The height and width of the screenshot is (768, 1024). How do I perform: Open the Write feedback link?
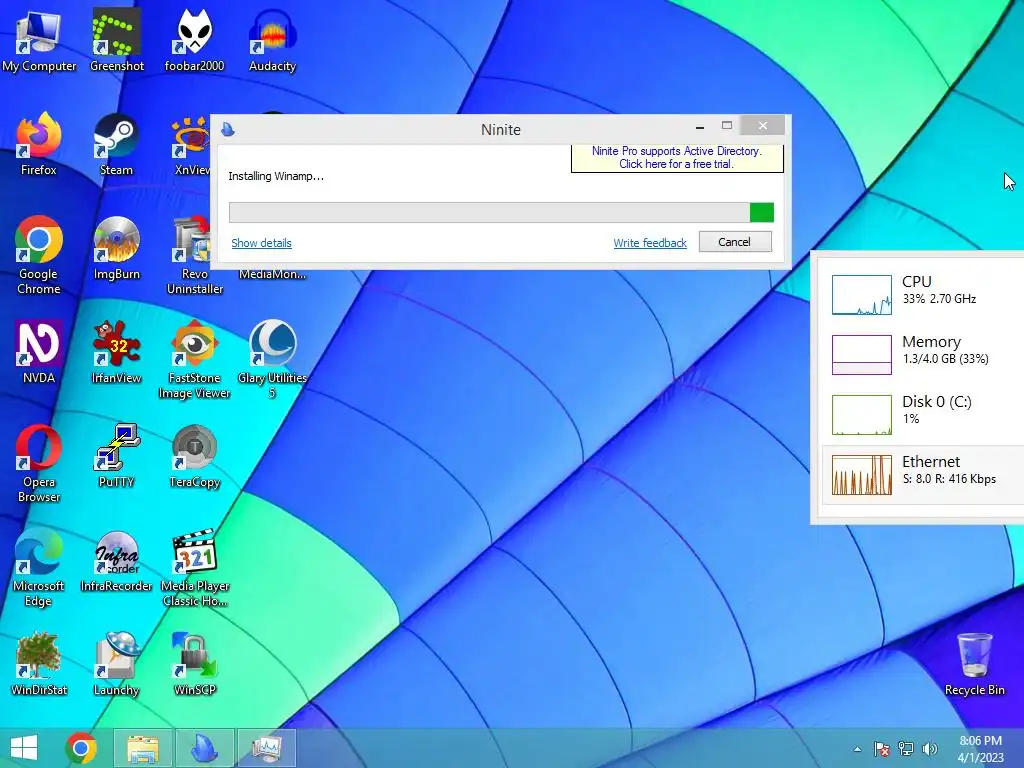(x=650, y=243)
